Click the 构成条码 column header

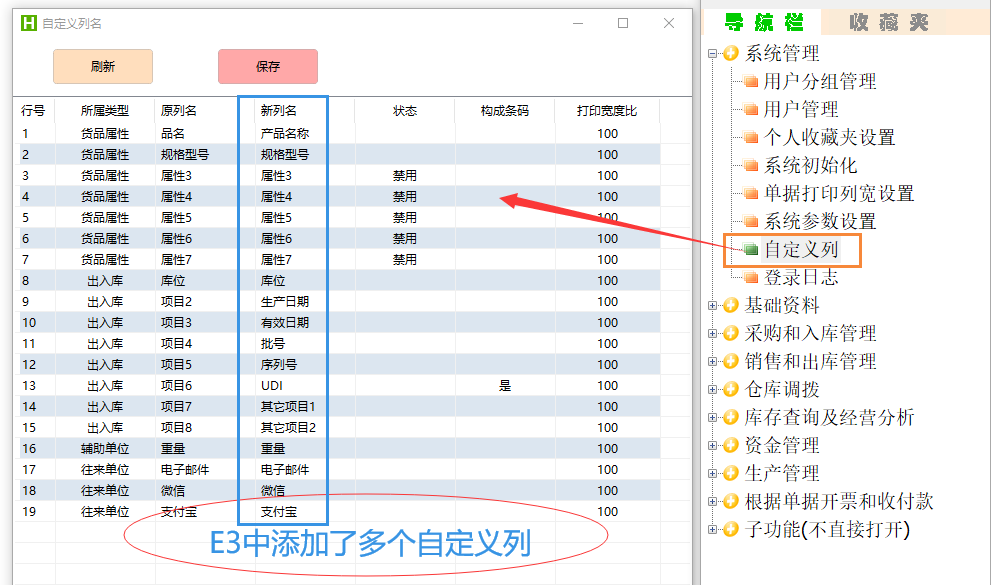pyautogui.click(x=504, y=111)
